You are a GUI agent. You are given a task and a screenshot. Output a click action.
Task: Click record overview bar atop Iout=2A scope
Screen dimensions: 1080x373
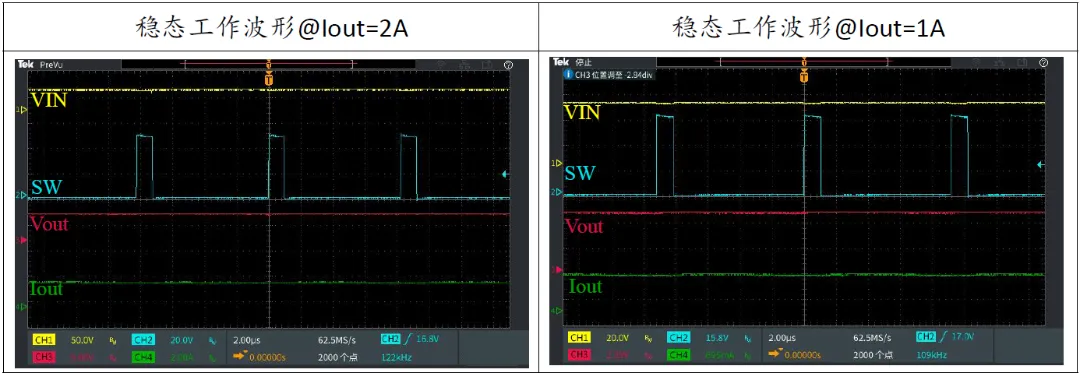269,64
